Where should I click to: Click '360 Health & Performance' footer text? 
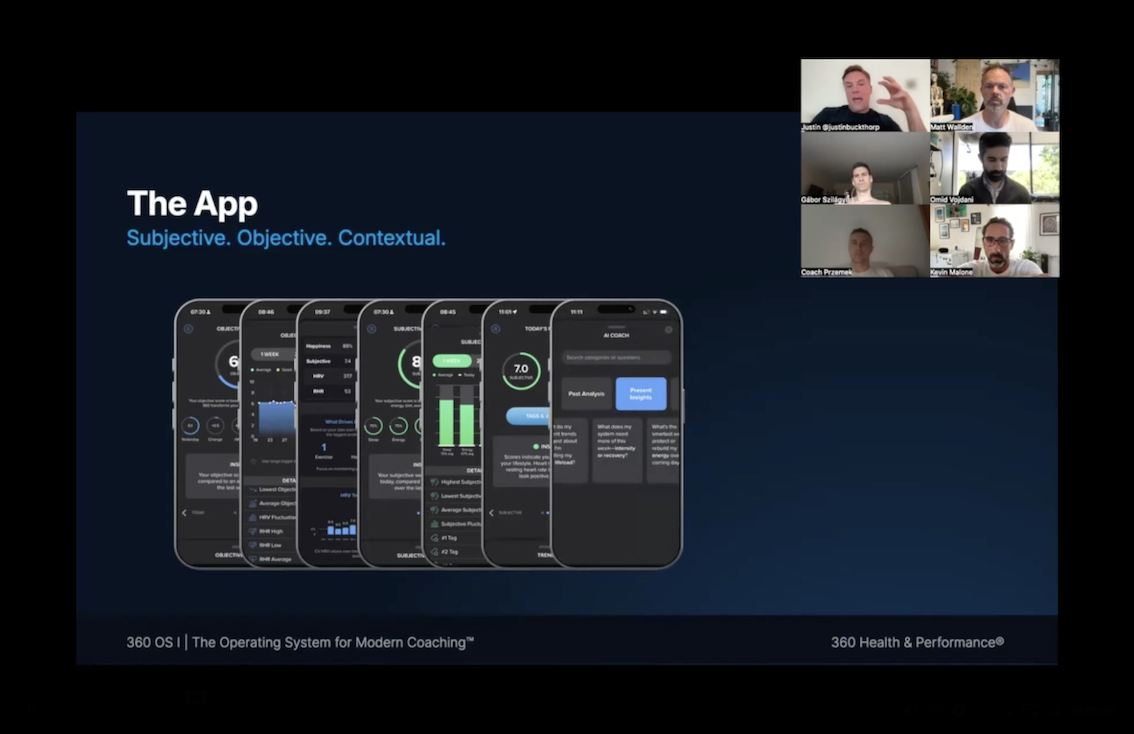(917, 642)
